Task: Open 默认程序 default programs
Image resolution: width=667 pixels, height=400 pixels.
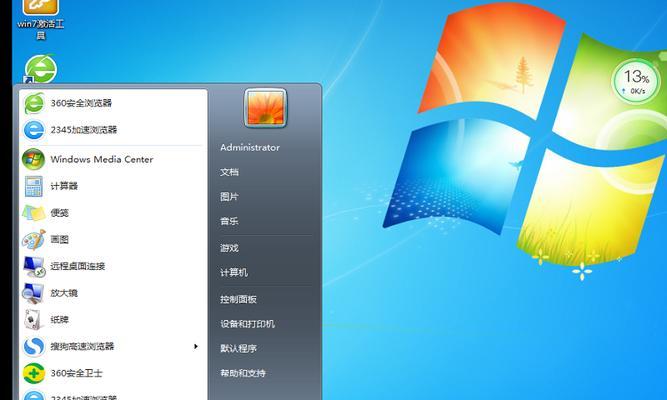Action: coord(238,349)
